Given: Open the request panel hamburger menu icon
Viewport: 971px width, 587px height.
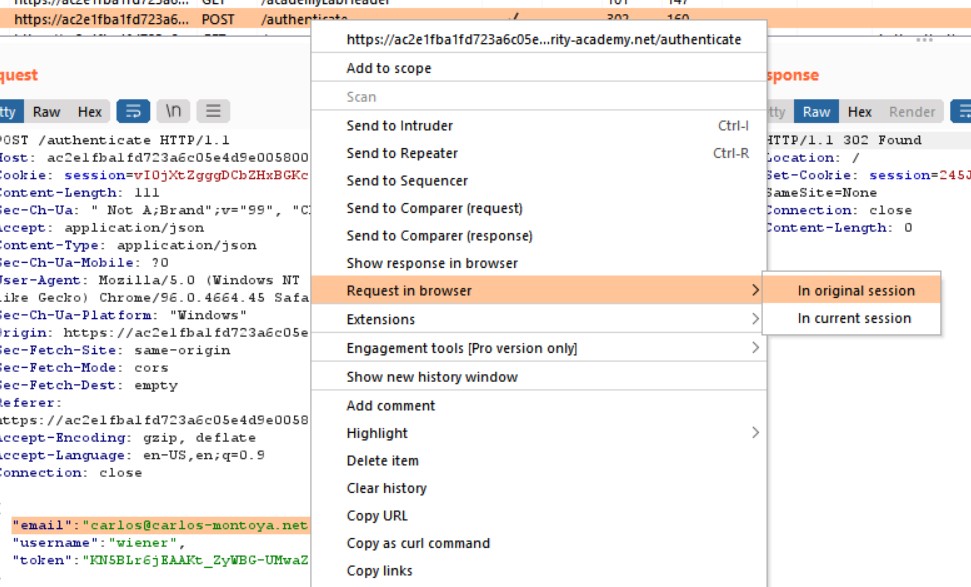Looking at the screenshot, I should point(213,111).
